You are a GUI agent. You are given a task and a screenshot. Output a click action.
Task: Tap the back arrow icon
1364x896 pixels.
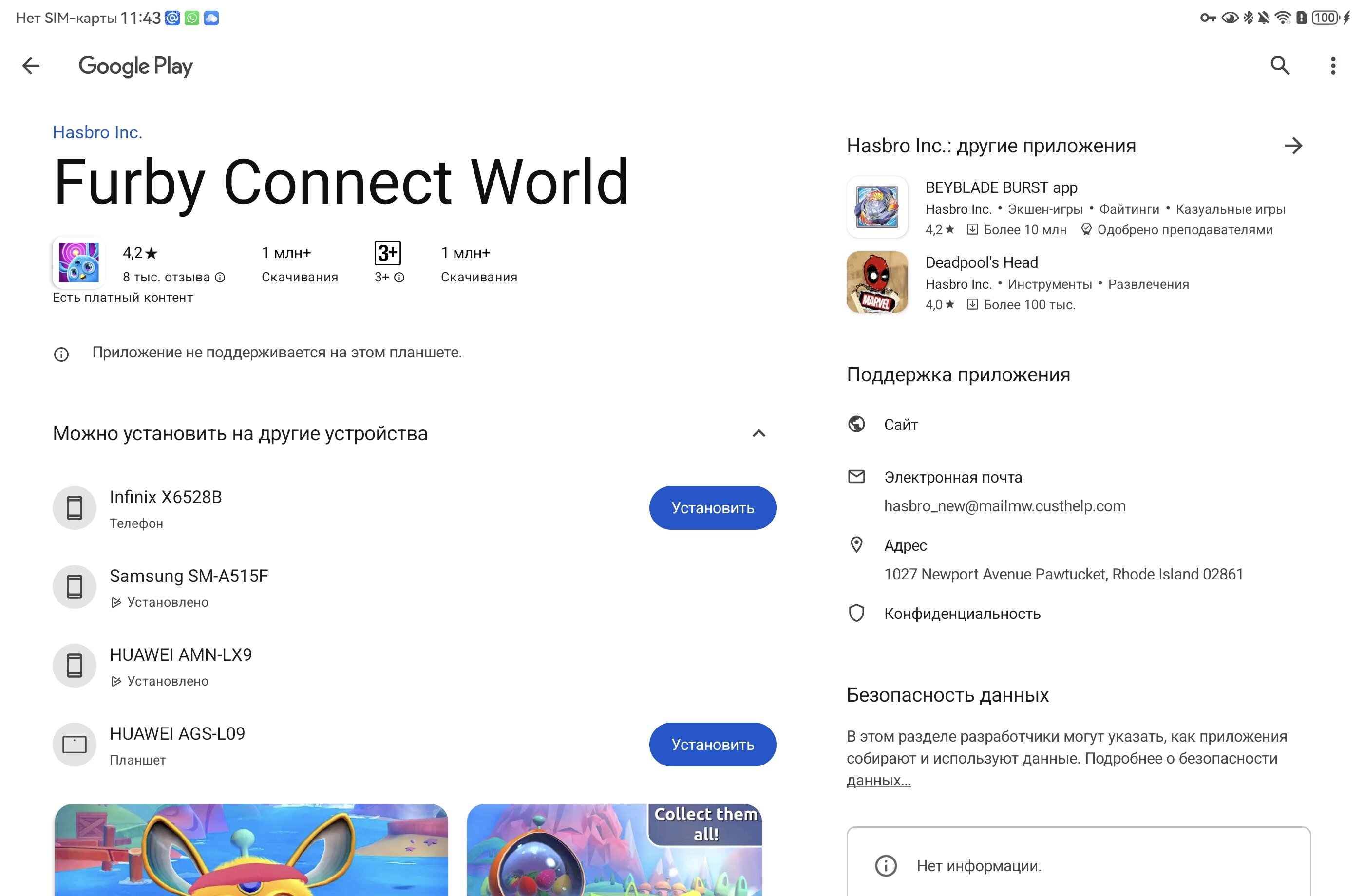pyautogui.click(x=31, y=66)
